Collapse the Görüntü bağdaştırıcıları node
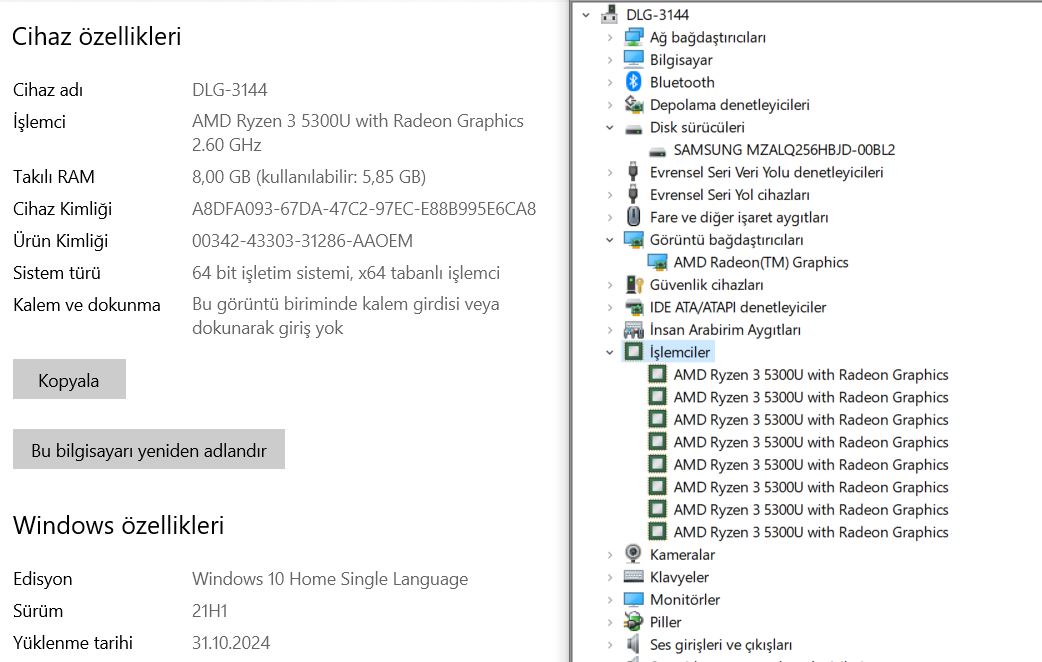 (609, 240)
